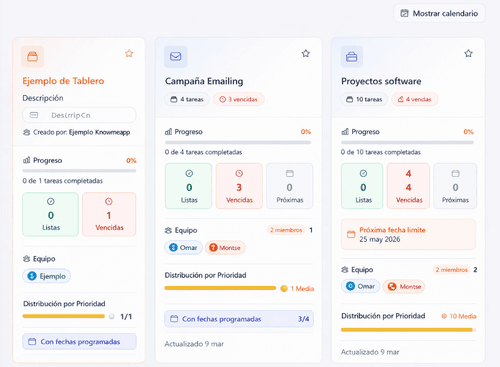
Task: Click the Equipo people icon in Campaña Emailing
Action: pos(169,230)
